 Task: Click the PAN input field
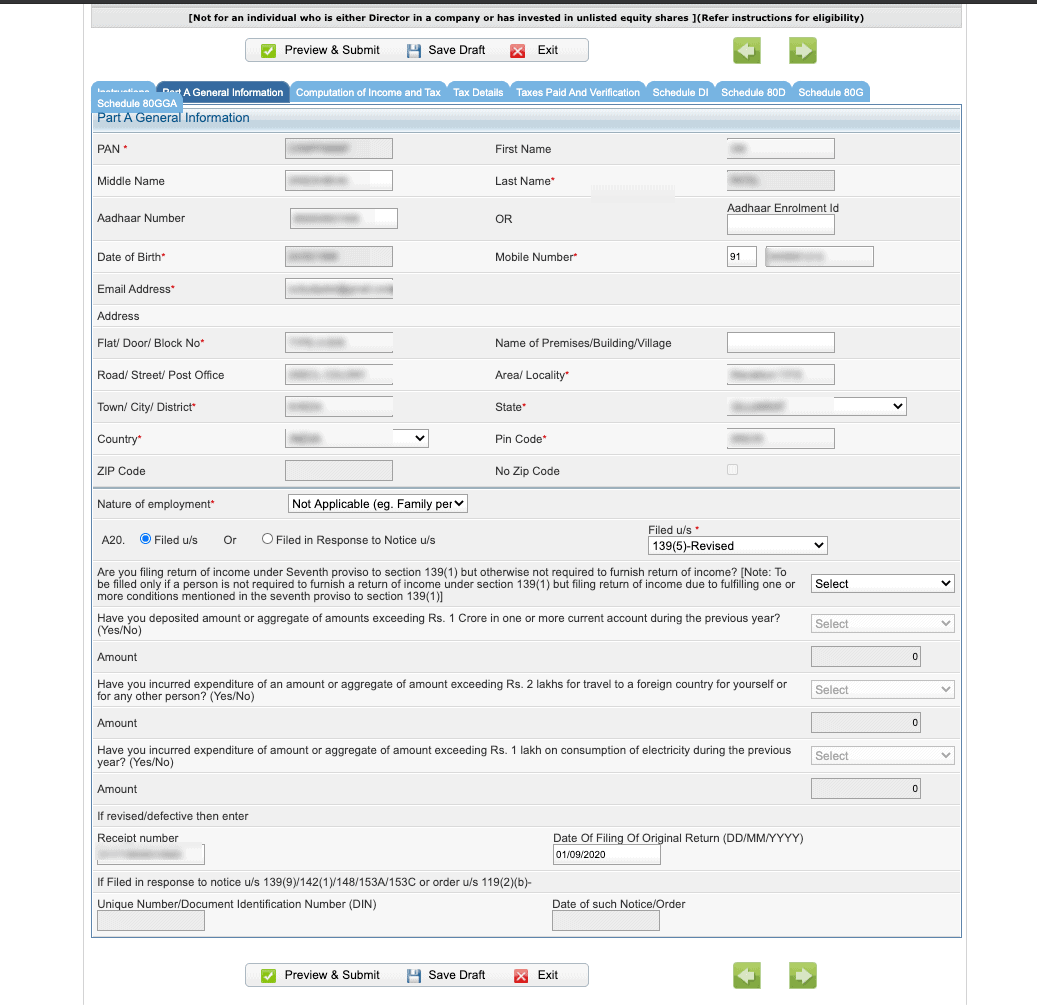pos(339,149)
